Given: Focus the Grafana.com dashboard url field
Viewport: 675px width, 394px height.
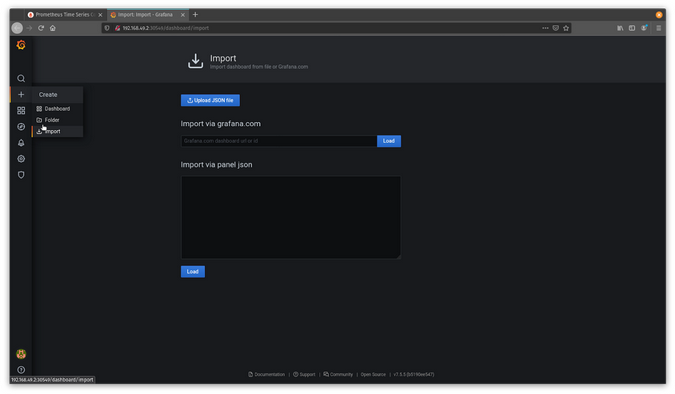Looking at the screenshot, I should coord(279,141).
